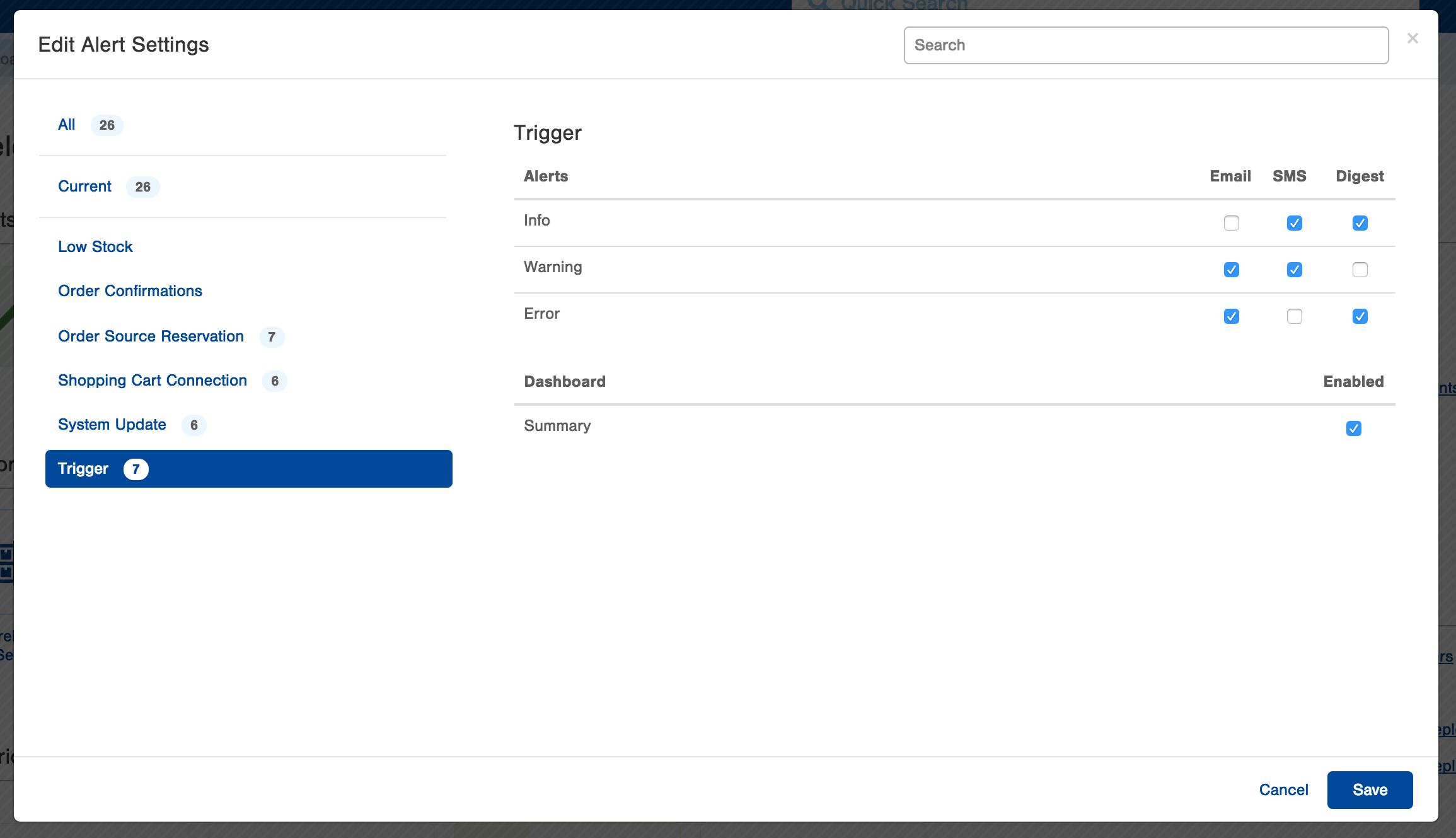The height and width of the screenshot is (838, 1456).
Task: Disable the Summary dashboard toggle
Action: pyautogui.click(x=1353, y=428)
